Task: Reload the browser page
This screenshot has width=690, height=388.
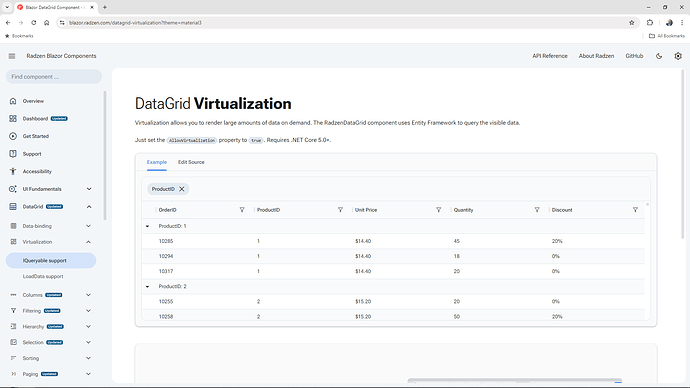Action: coord(33,22)
